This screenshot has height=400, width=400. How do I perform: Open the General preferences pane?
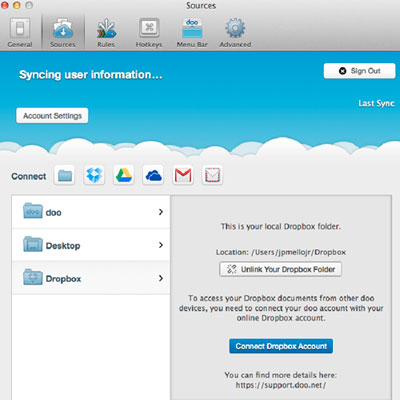click(20, 33)
